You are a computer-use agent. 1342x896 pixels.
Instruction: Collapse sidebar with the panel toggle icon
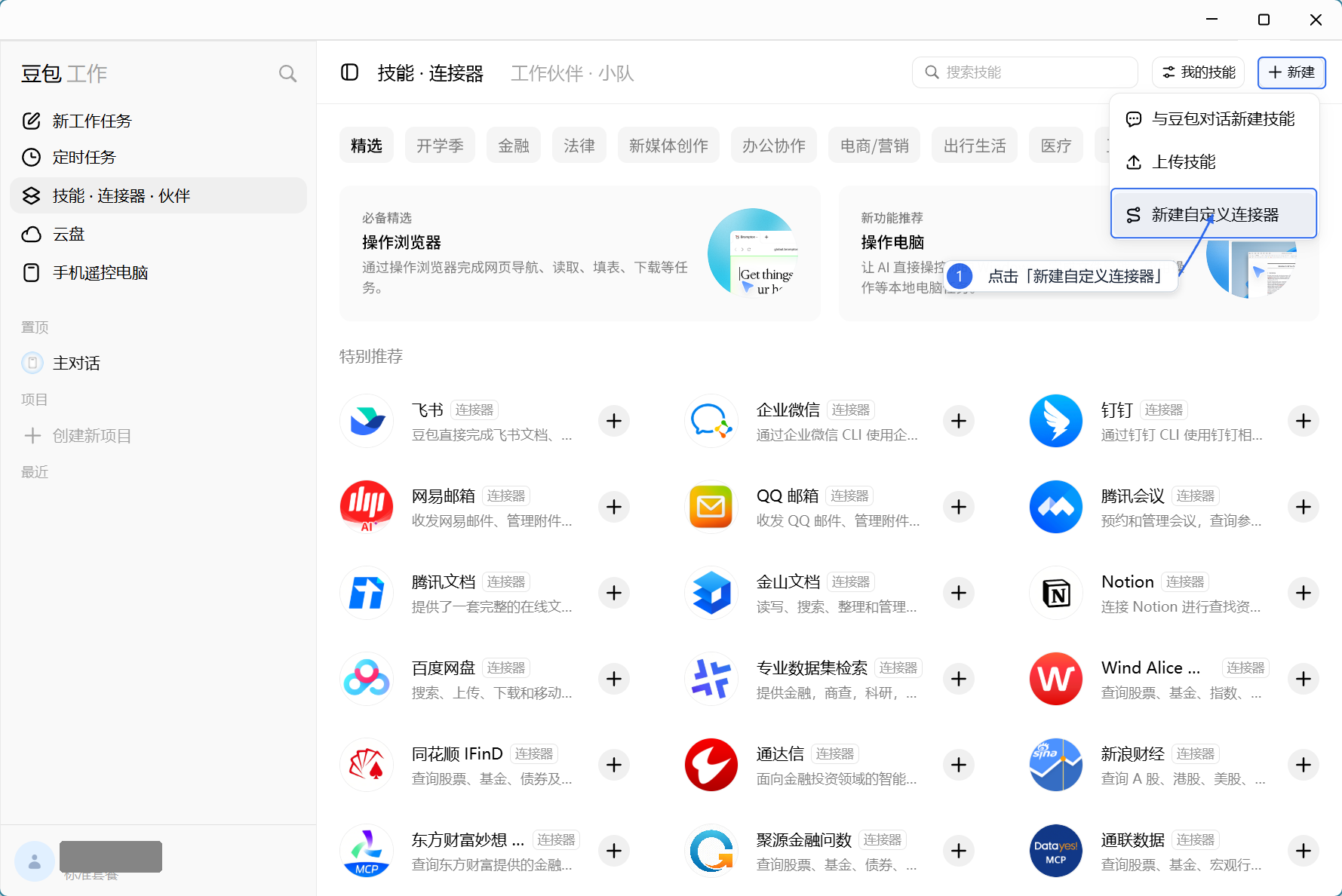click(x=349, y=72)
